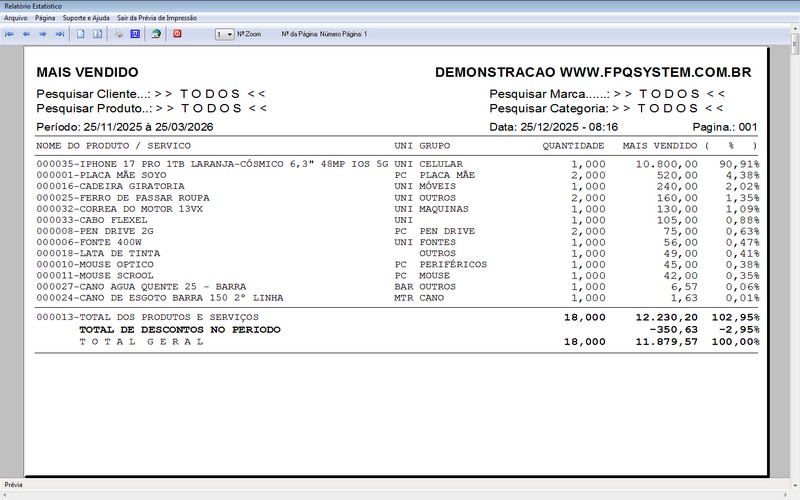Open the Página menu
The width and height of the screenshot is (800, 500).
45,18
